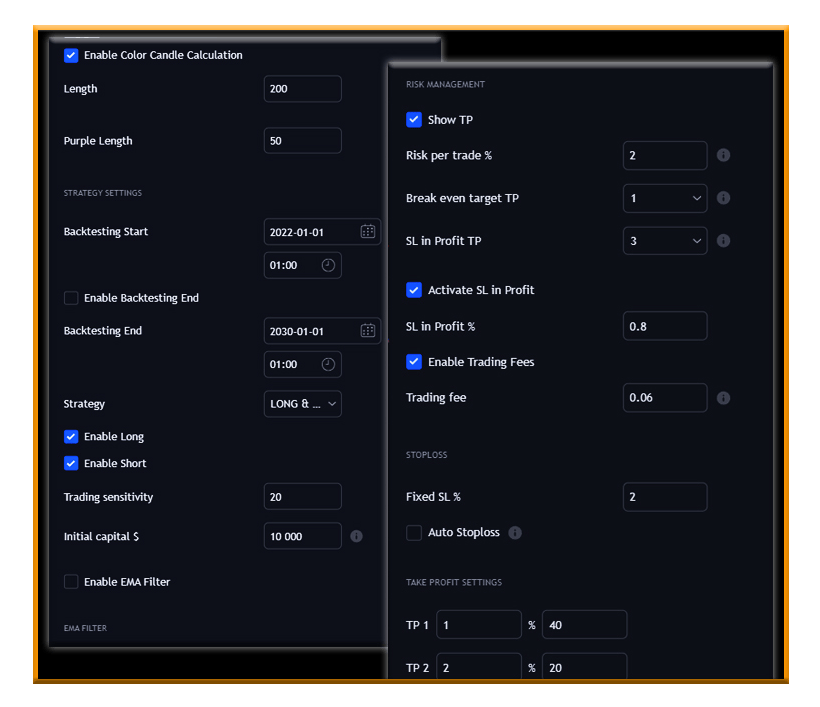The width and height of the screenshot is (820, 707).
Task: Select the Trading sensitivity input field
Action: point(302,497)
